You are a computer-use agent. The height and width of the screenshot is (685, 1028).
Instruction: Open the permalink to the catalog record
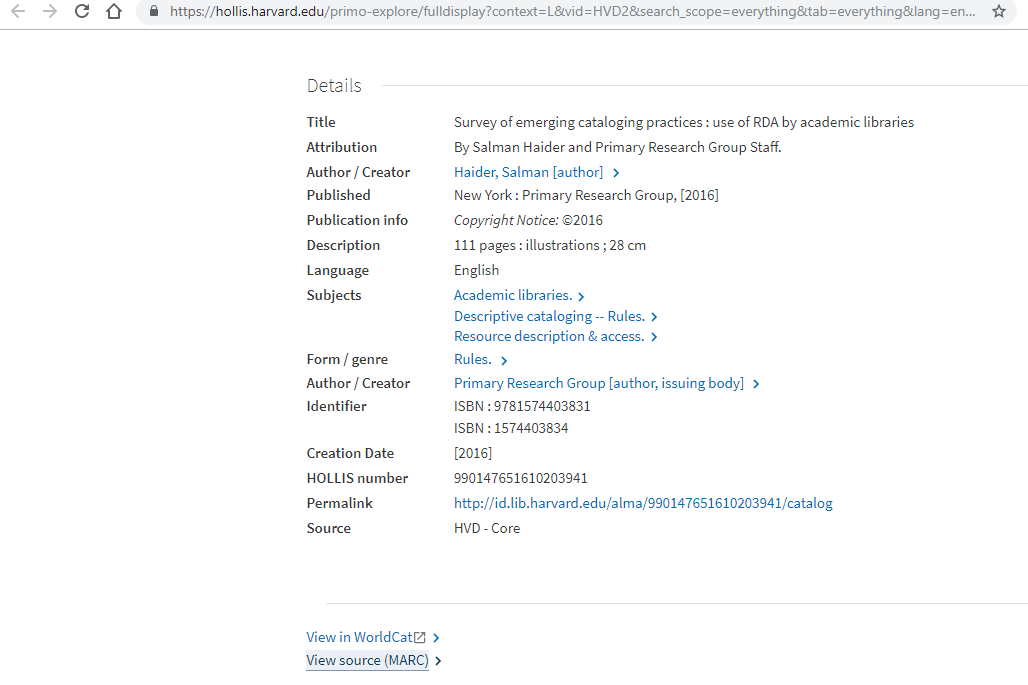coord(643,503)
